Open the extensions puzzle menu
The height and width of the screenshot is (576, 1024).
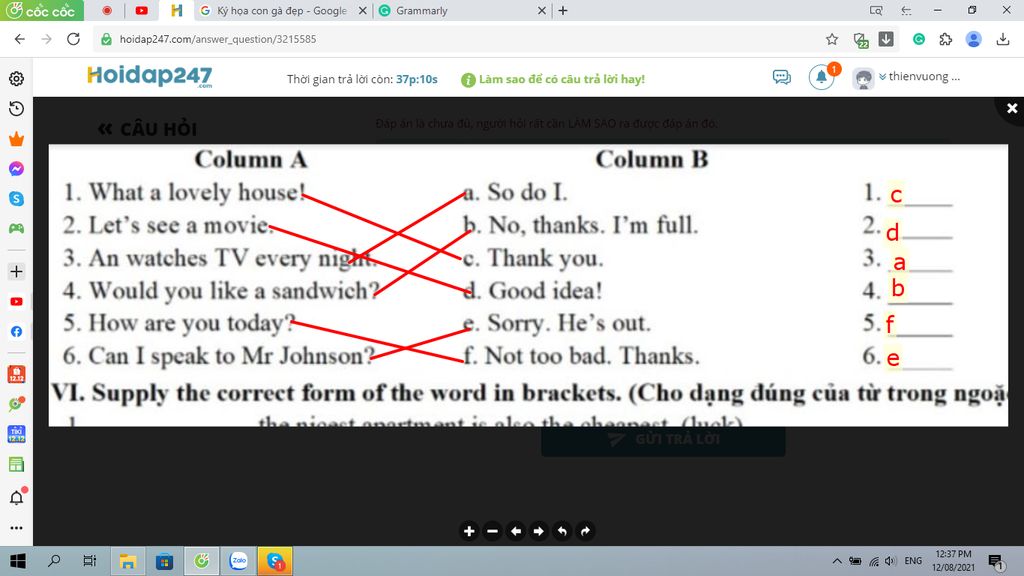pos(946,39)
